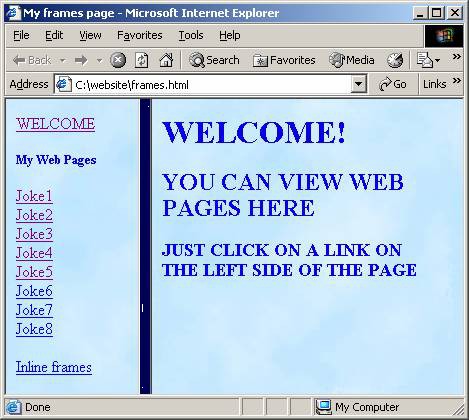This screenshot has width=469, height=420.
Task: Expand the Back history dropdown arrow
Action: point(62,61)
